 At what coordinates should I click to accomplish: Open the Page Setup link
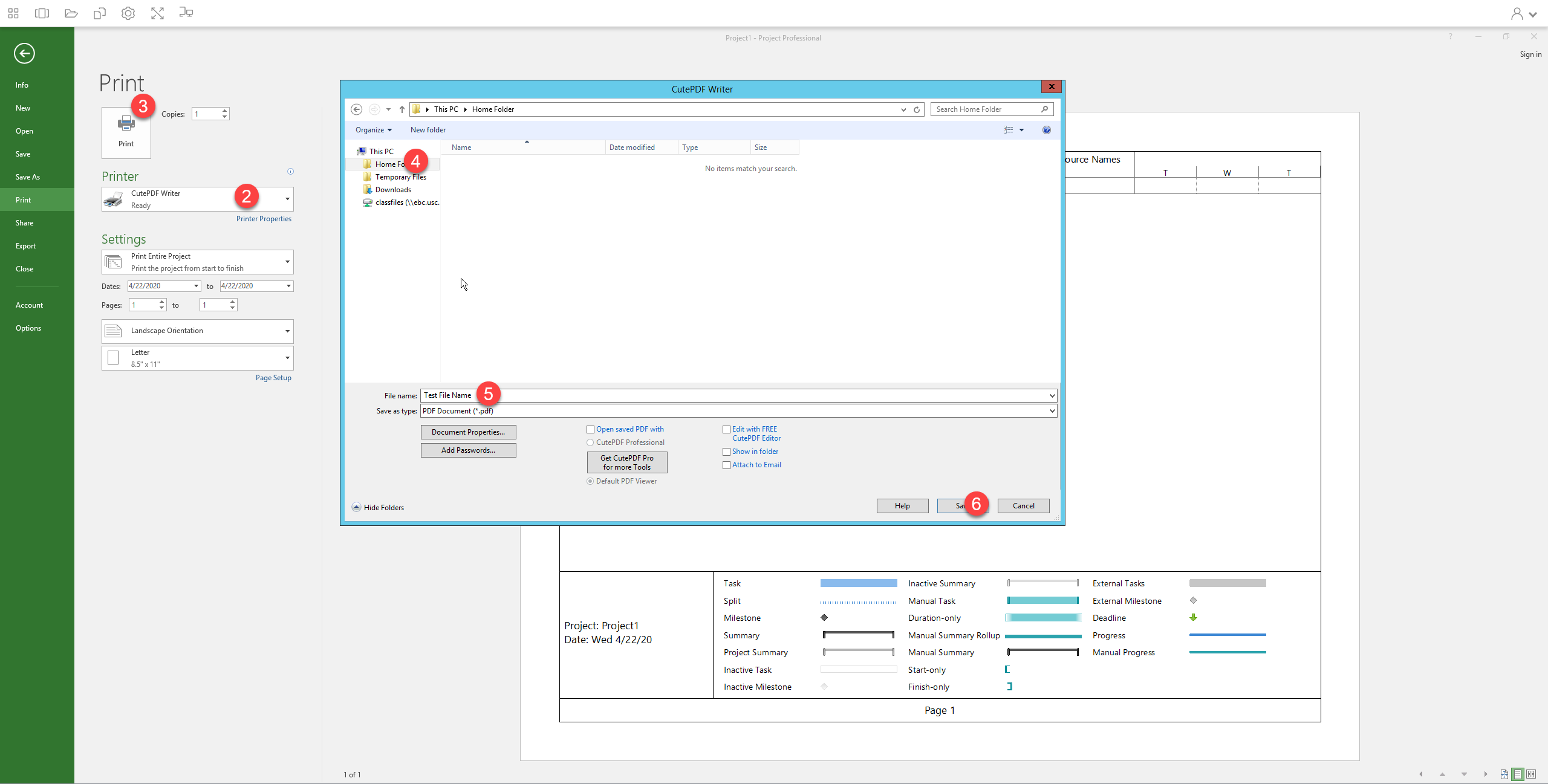click(x=273, y=378)
